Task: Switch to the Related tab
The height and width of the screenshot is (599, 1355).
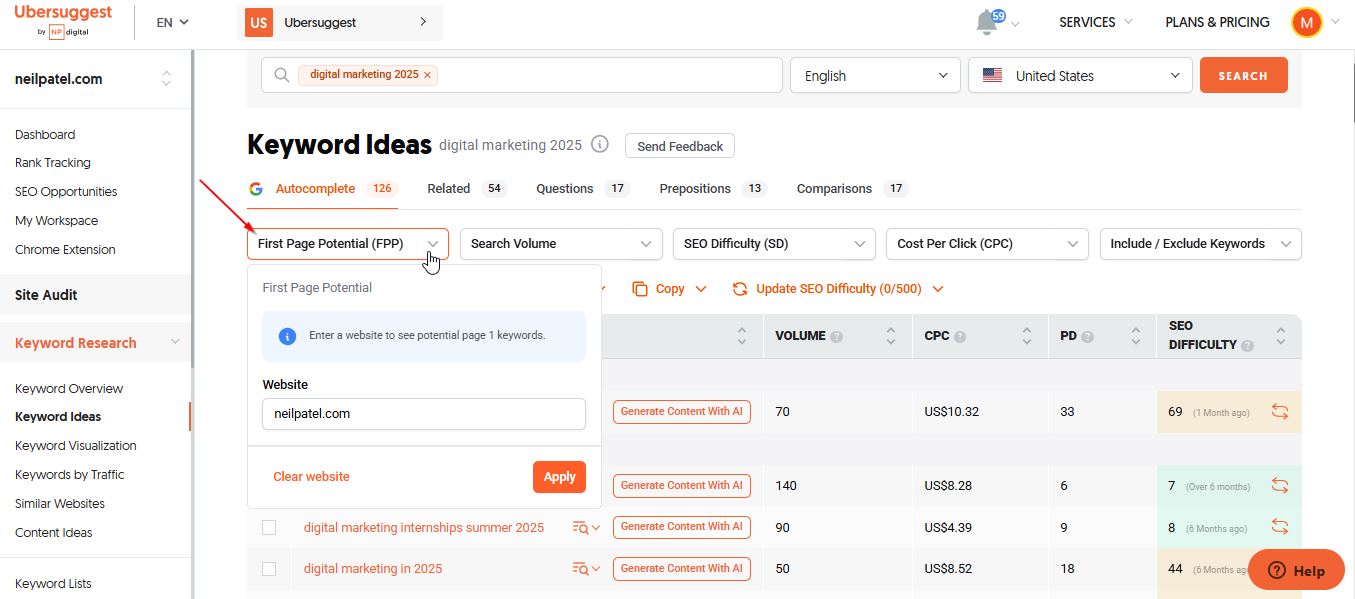Action: tap(466, 188)
